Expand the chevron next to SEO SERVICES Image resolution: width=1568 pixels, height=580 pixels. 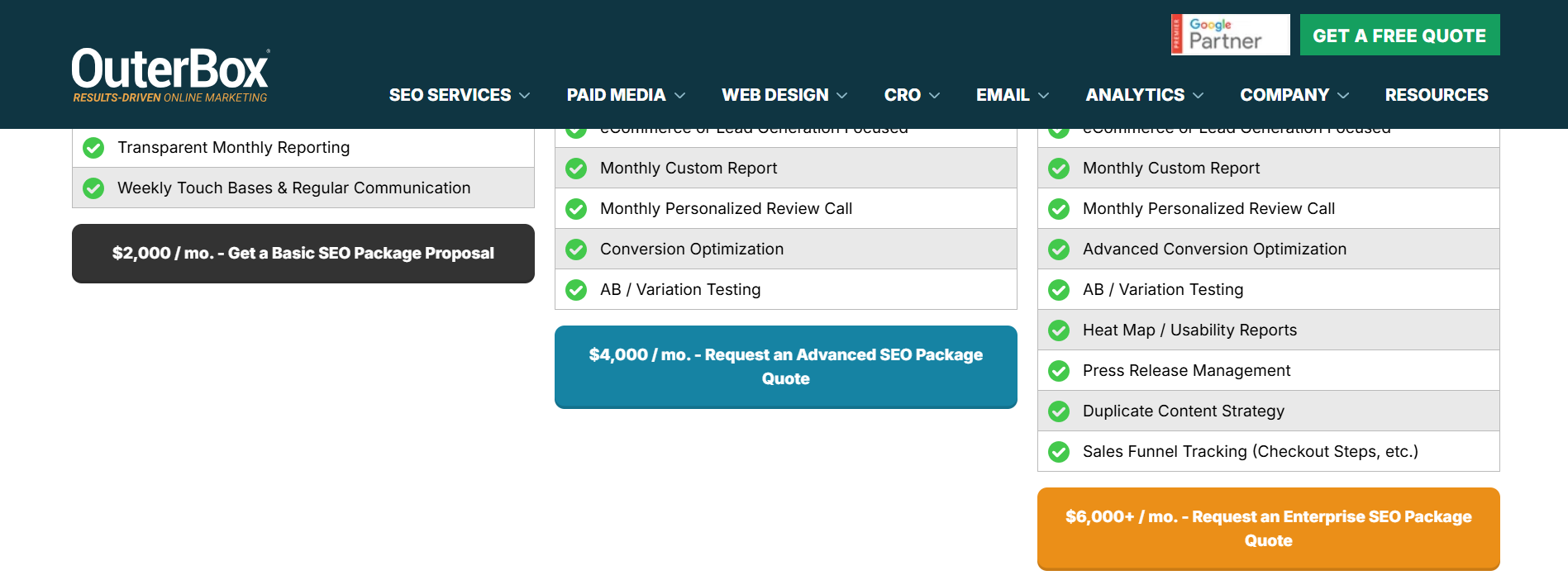[x=524, y=96]
